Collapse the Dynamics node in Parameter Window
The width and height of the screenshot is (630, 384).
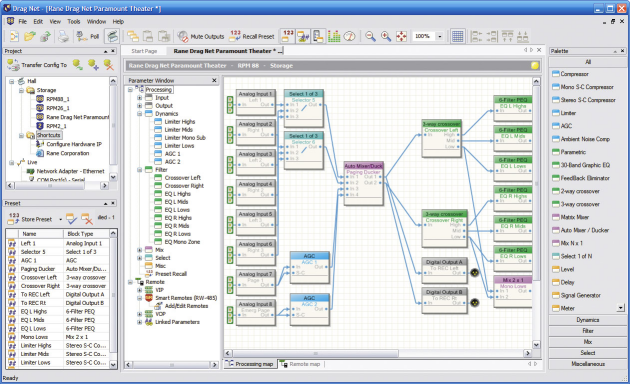pos(139,114)
